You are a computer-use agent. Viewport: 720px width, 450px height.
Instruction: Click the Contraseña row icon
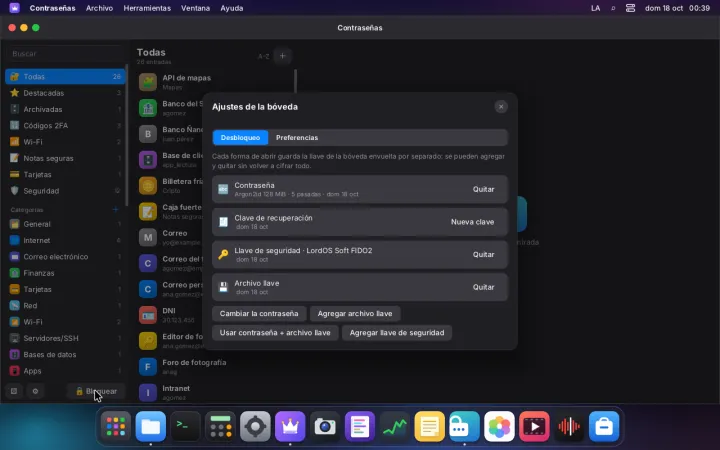pos(223,189)
